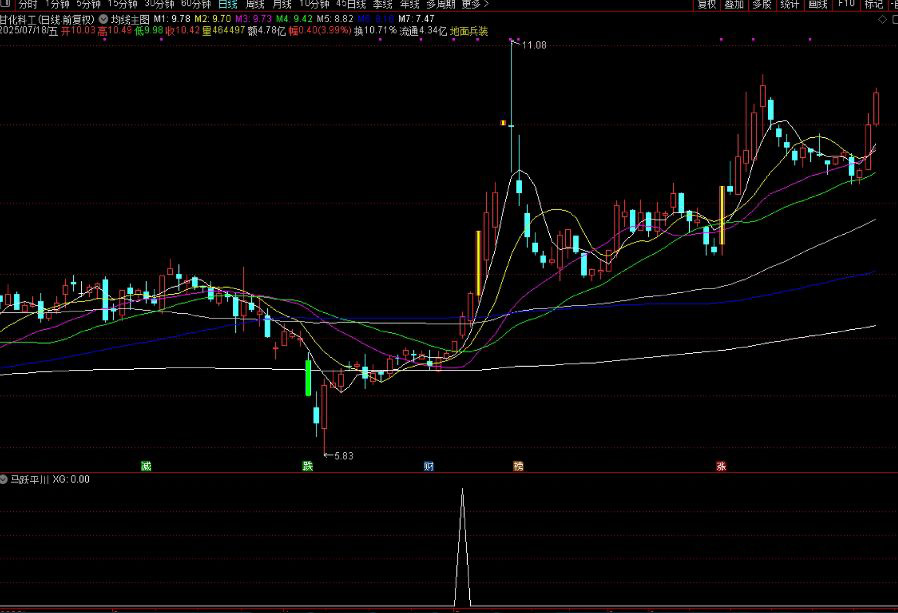Click the 复权 button
This screenshot has width=898, height=613.
tap(706, 4)
